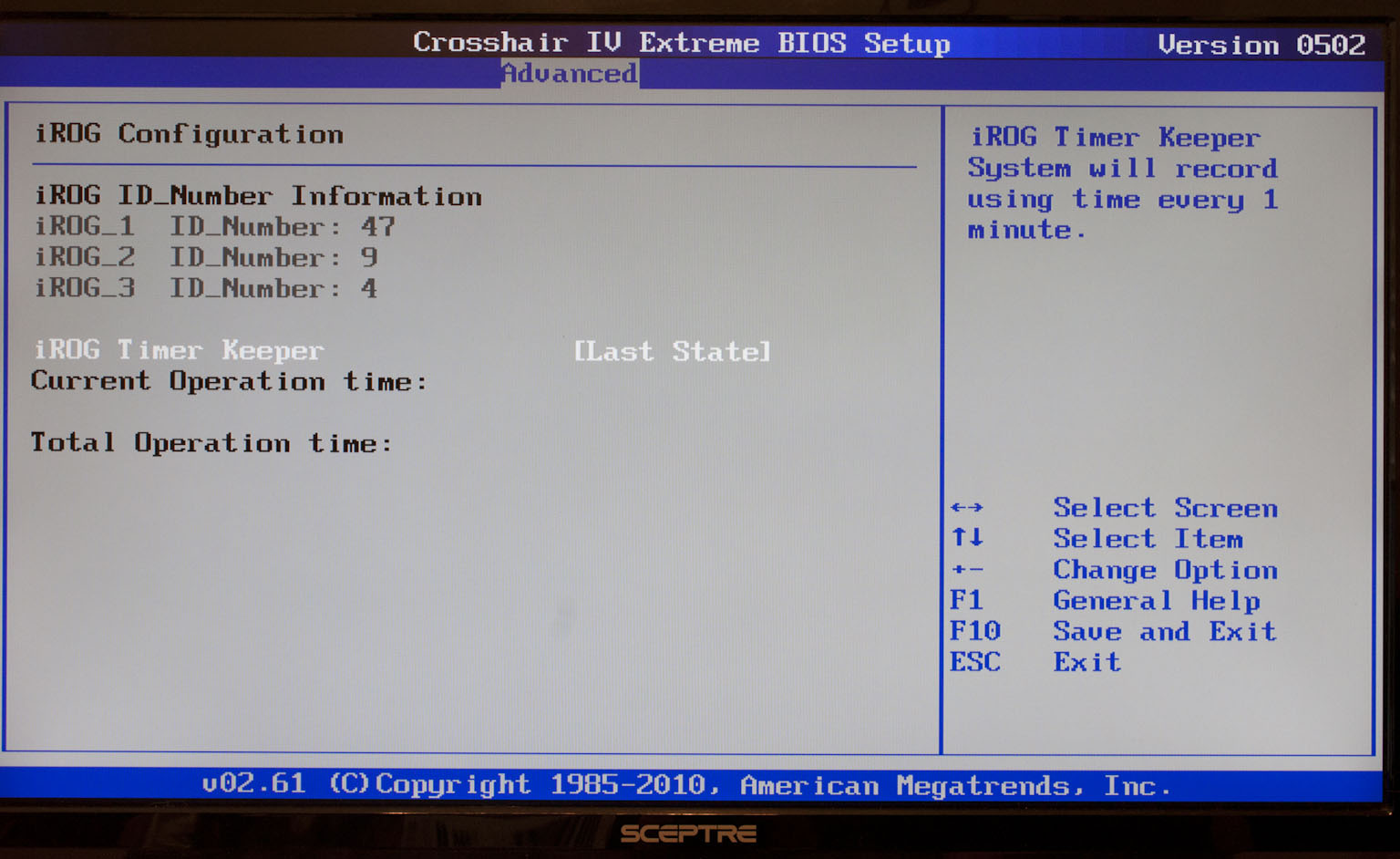The height and width of the screenshot is (859, 1400).
Task: Click the F10 key hint
Action: (x=975, y=631)
